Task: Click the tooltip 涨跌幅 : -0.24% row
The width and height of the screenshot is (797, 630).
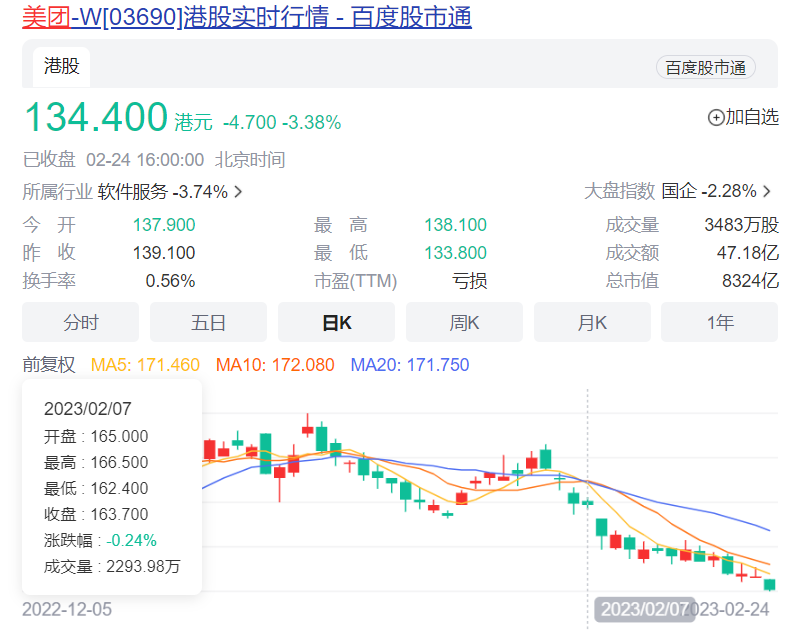Action: click(x=100, y=540)
